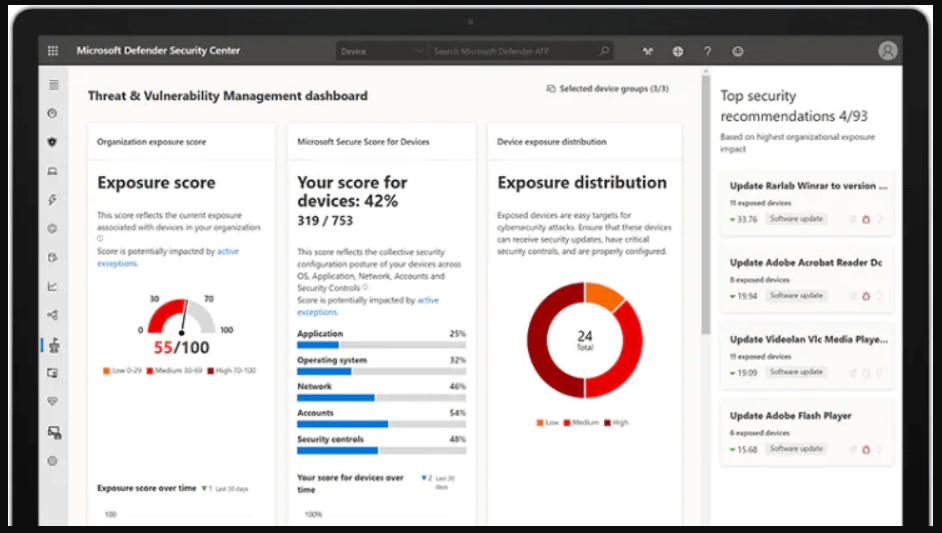Click the 19.09 impact value
This screenshot has width=942, height=533.
click(747, 373)
